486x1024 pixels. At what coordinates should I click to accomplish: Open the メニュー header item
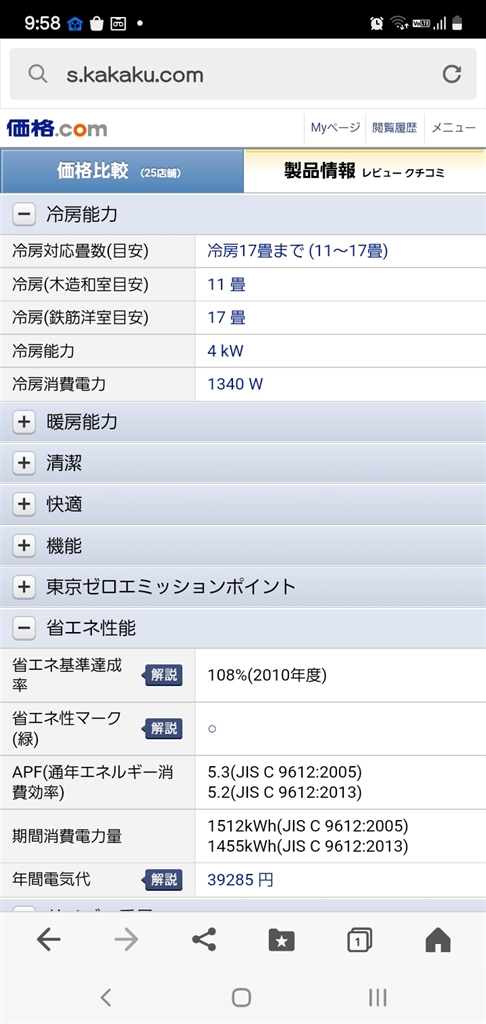coord(453,128)
